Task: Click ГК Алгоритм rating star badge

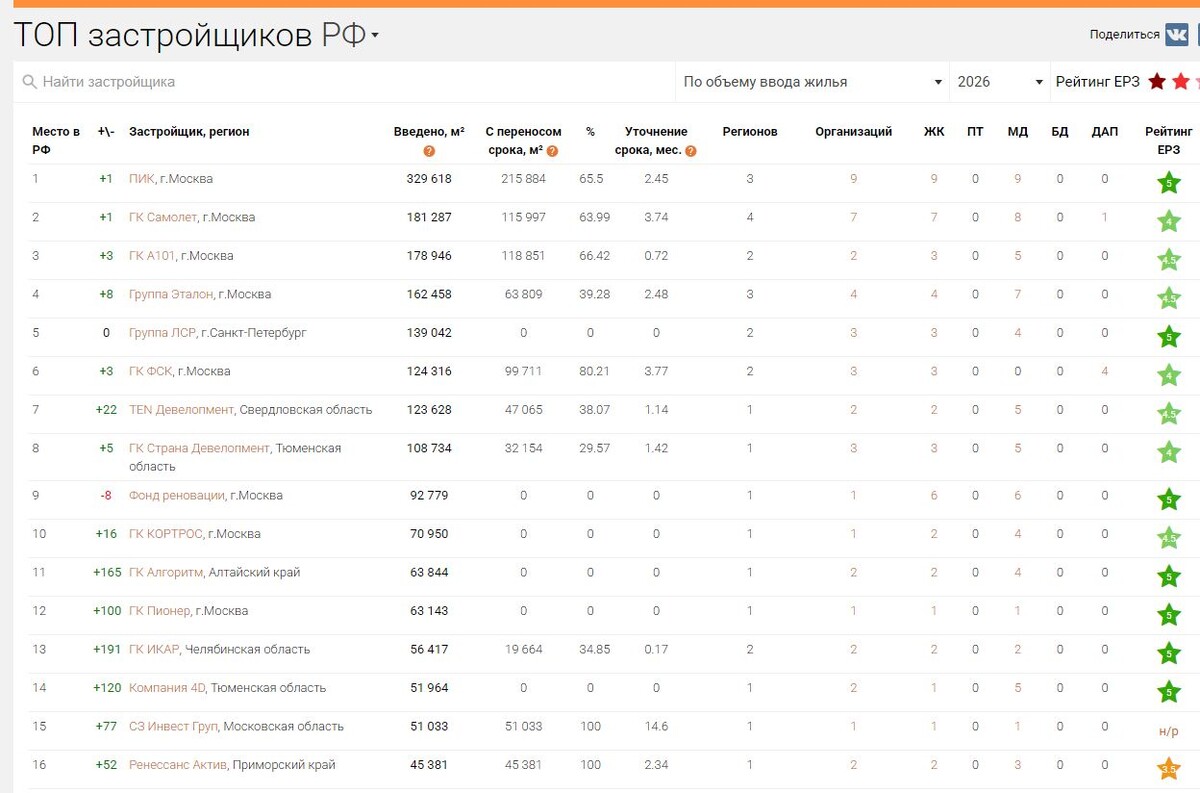Action: [x=1168, y=576]
